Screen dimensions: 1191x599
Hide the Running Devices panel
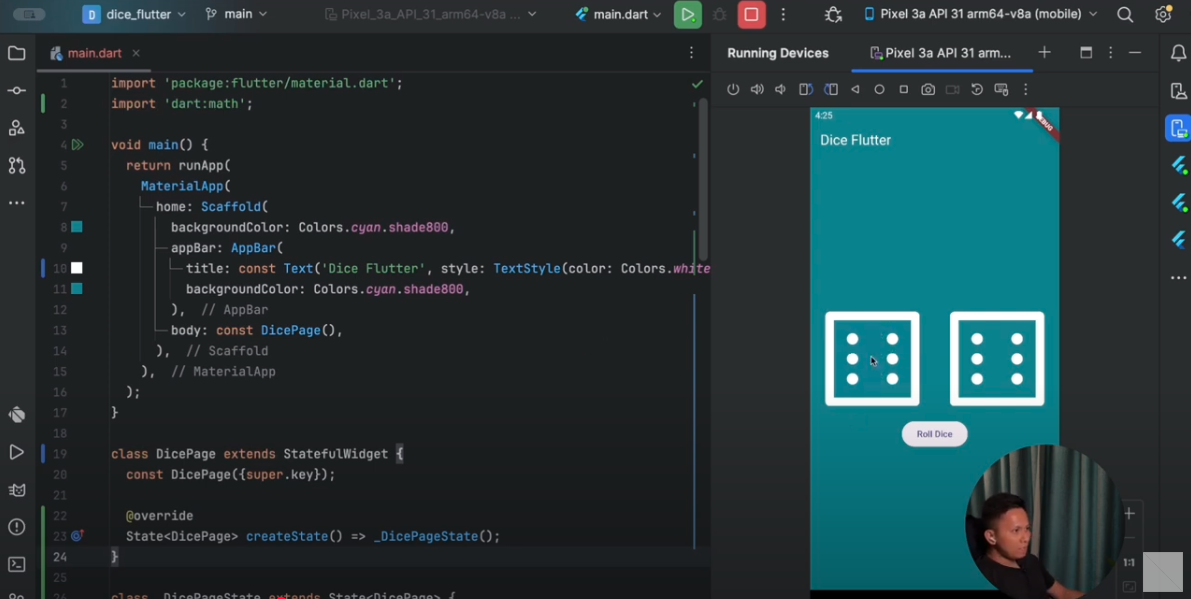pyautogui.click(x=1135, y=52)
